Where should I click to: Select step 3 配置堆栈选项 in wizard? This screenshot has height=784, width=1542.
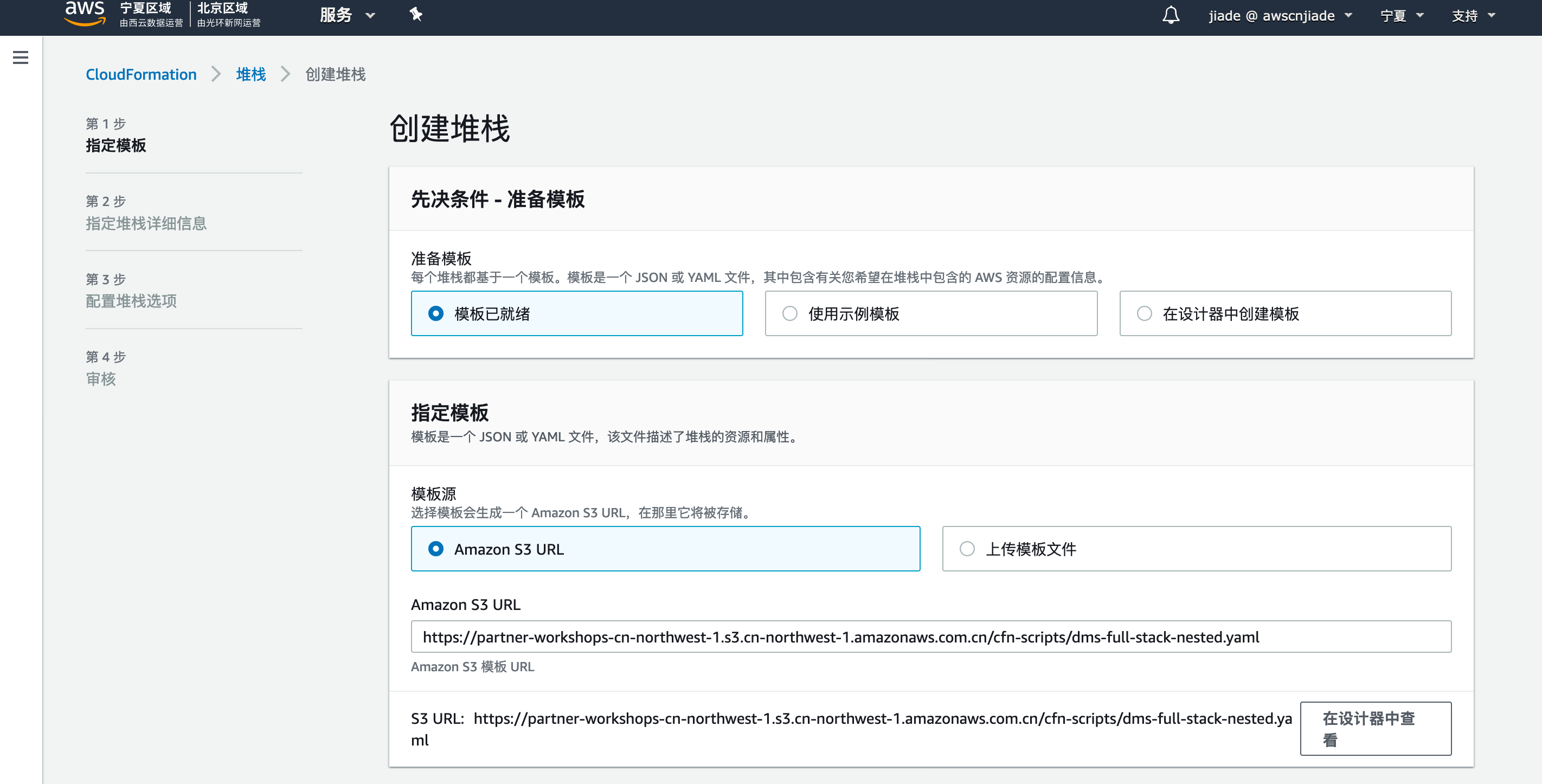[131, 301]
